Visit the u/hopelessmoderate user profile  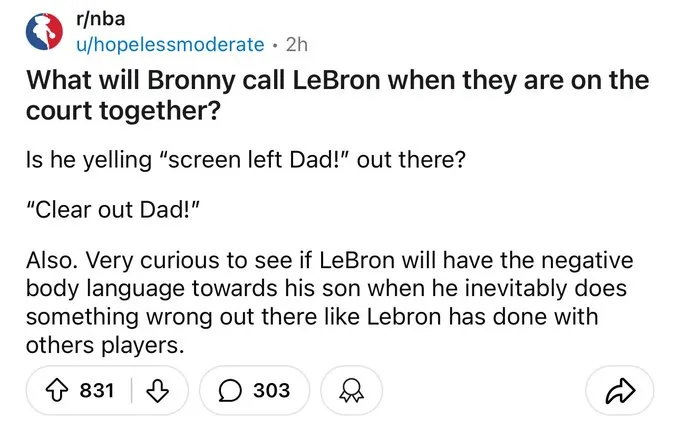pyautogui.click(x=171, y=44)
